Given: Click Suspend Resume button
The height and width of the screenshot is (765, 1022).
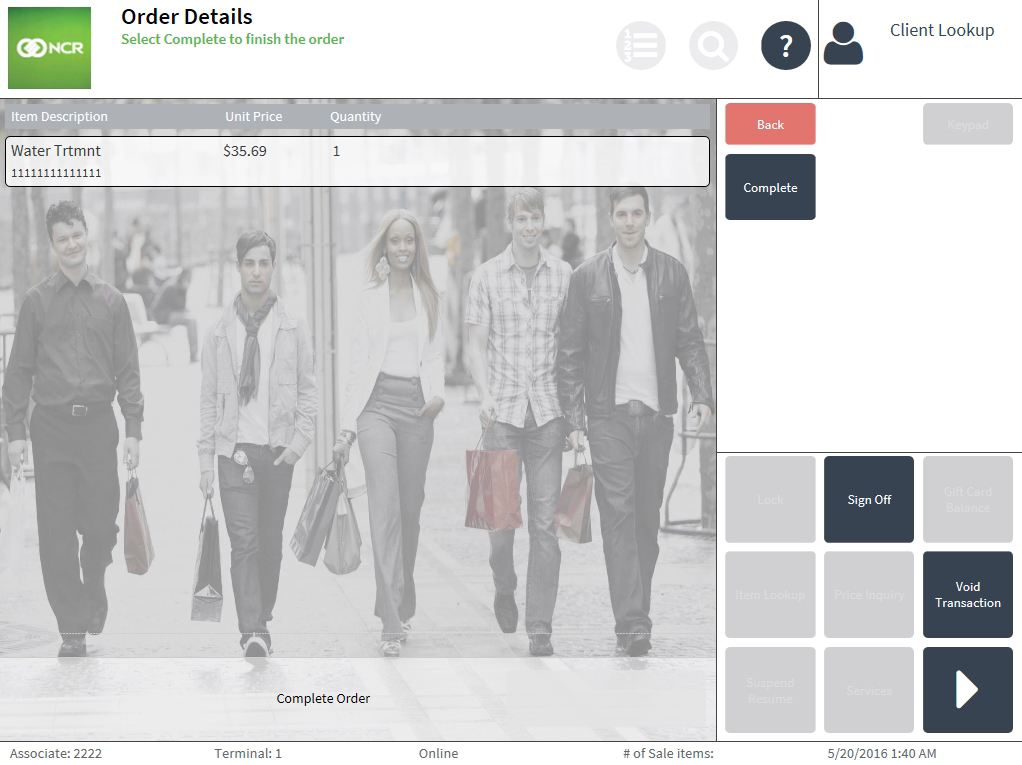Looking at the screenshot, I should pos(770,690).
